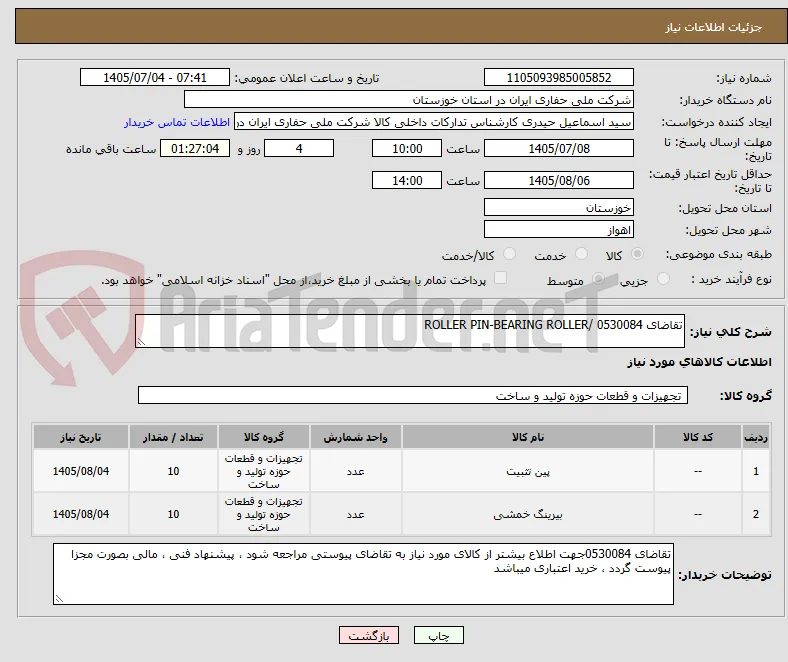Viewport: 788px width, 662px height.
Task: Click the گروه کالا column header
Action: pyautogui.click(x=264, y=437)
